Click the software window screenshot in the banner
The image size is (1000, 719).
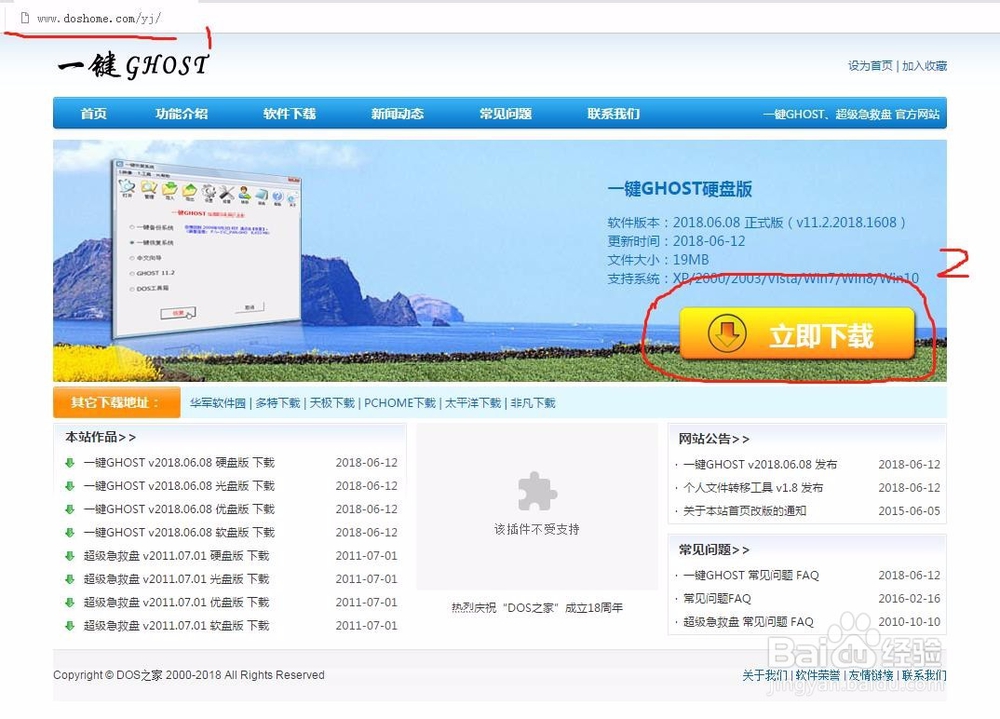[x=205, y=249]
